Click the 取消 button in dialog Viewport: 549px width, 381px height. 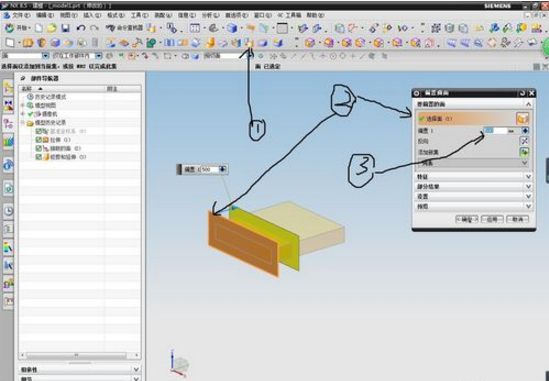[517, 219]
